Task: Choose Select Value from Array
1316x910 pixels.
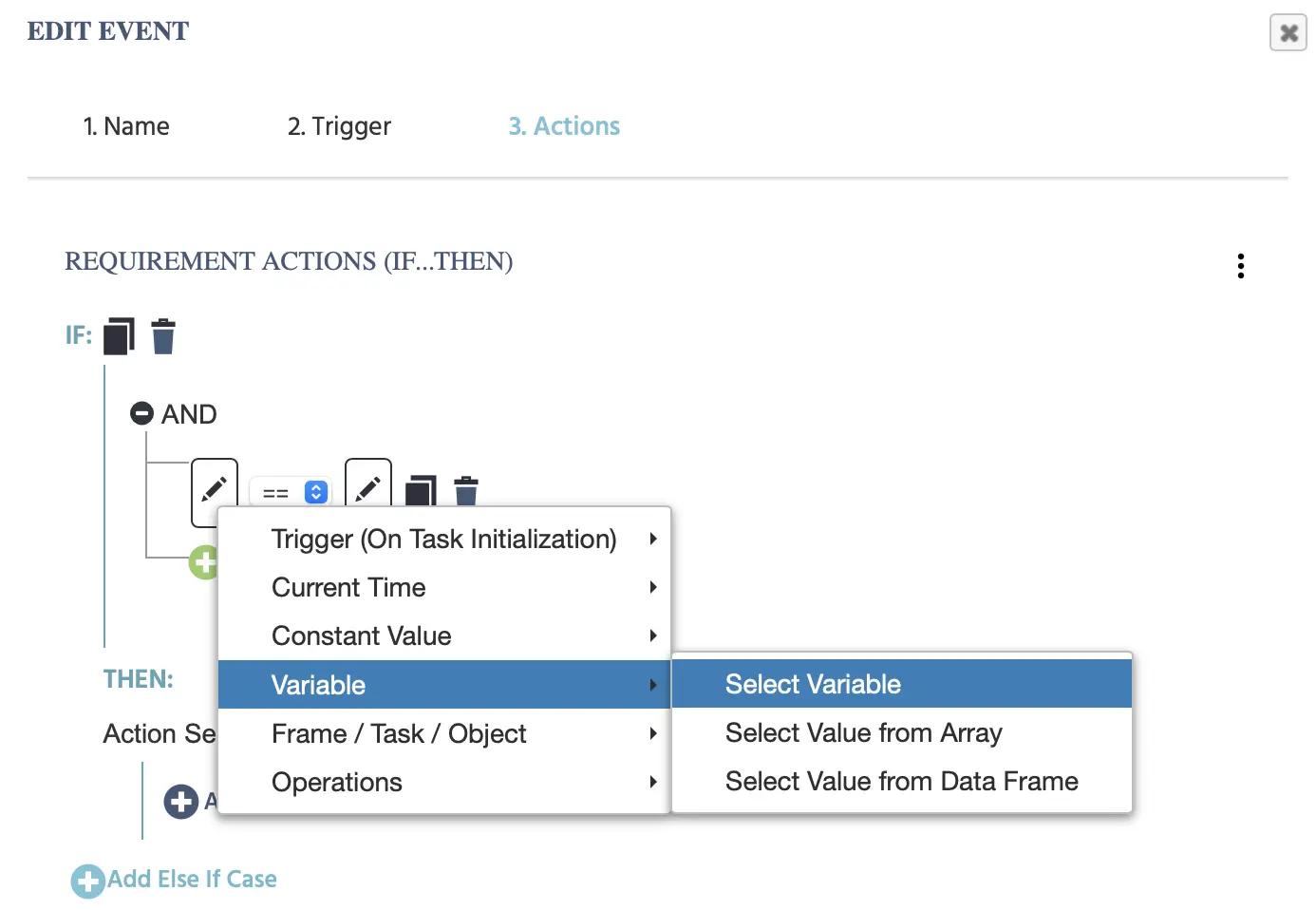Action: (x=902, y=732)
